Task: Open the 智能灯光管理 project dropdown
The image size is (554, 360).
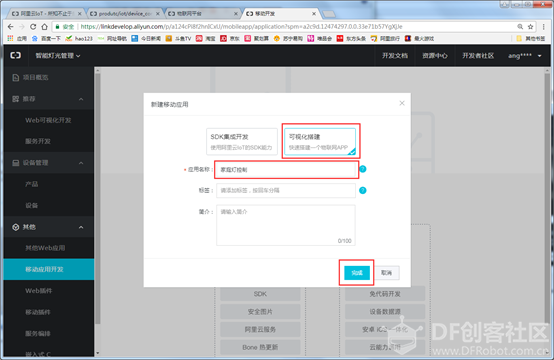Action: (58, 55)
